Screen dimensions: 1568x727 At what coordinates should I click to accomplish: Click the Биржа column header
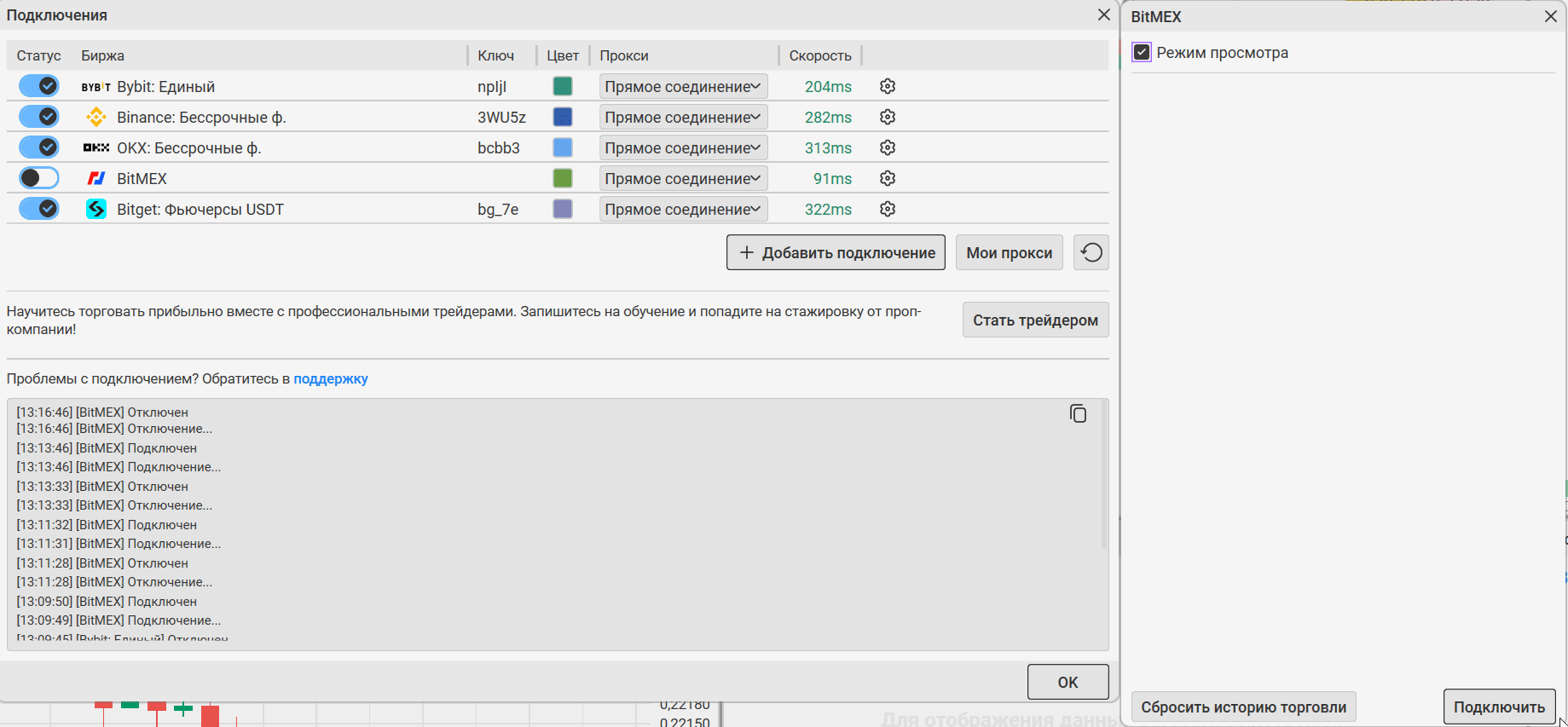pyautogui.click(x=102, y=55)
